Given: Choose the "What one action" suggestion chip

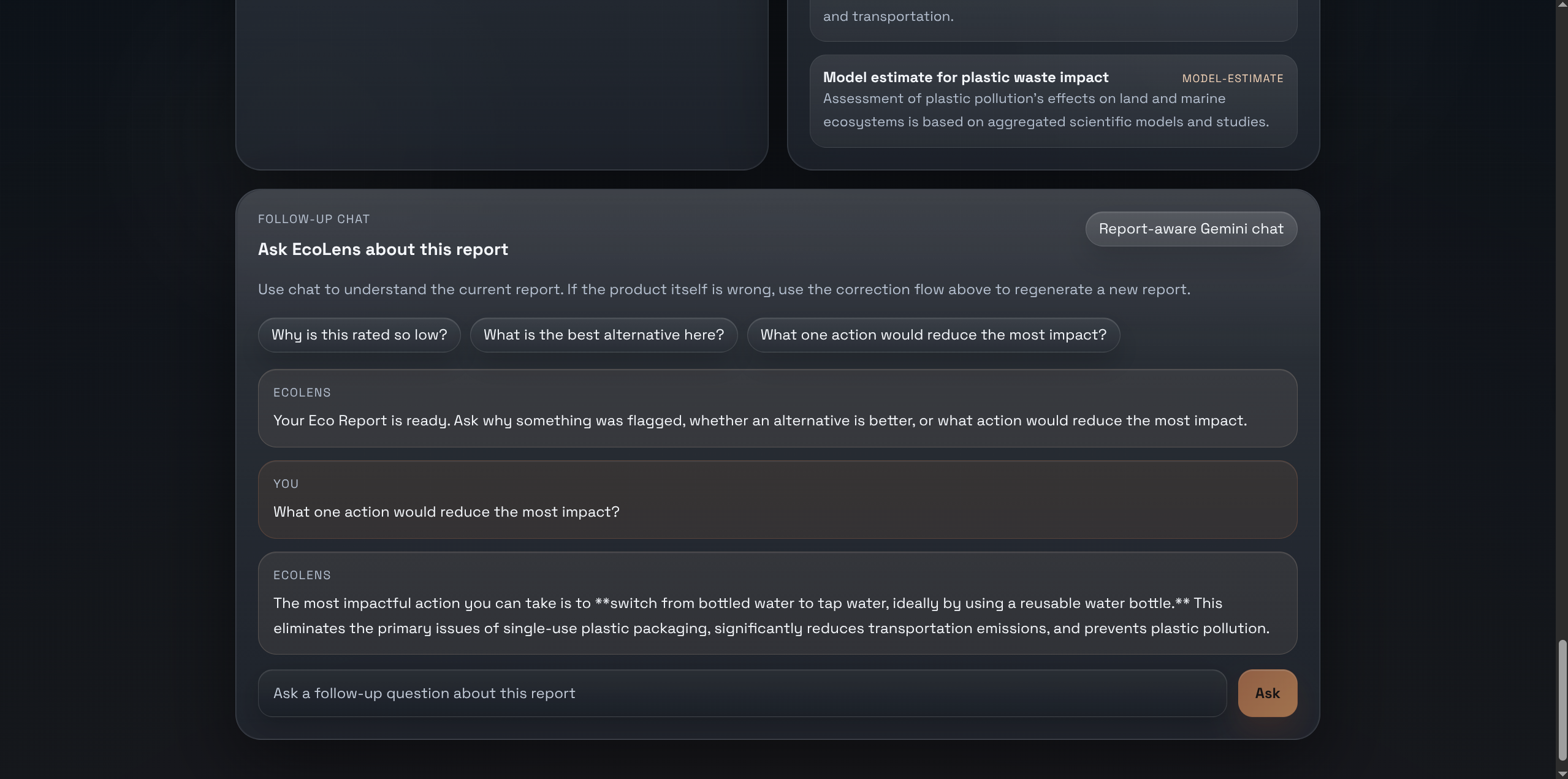Looking at the screenshot, I should point(933,335).
